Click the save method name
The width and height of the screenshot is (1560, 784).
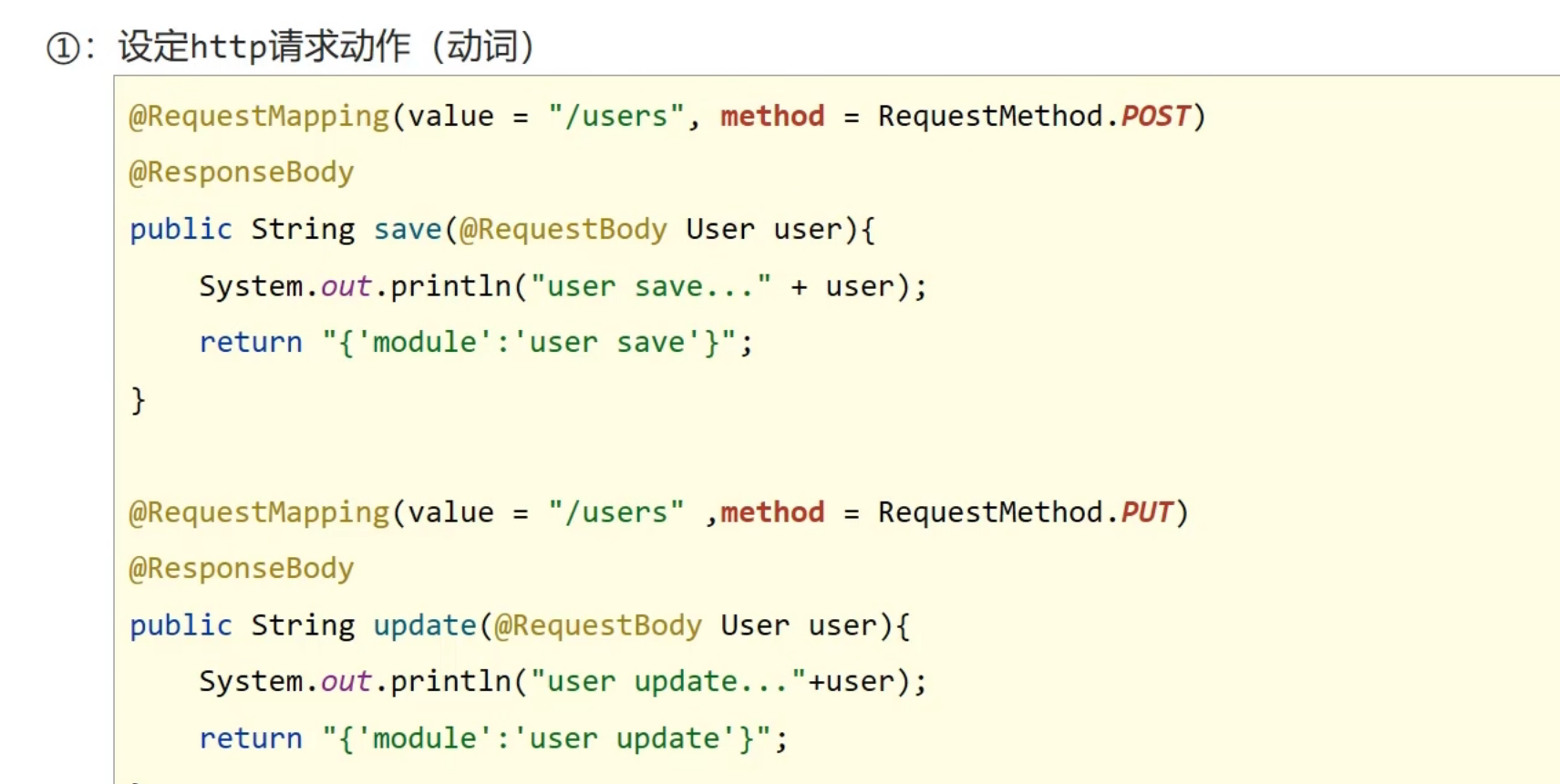click(408, 229)
